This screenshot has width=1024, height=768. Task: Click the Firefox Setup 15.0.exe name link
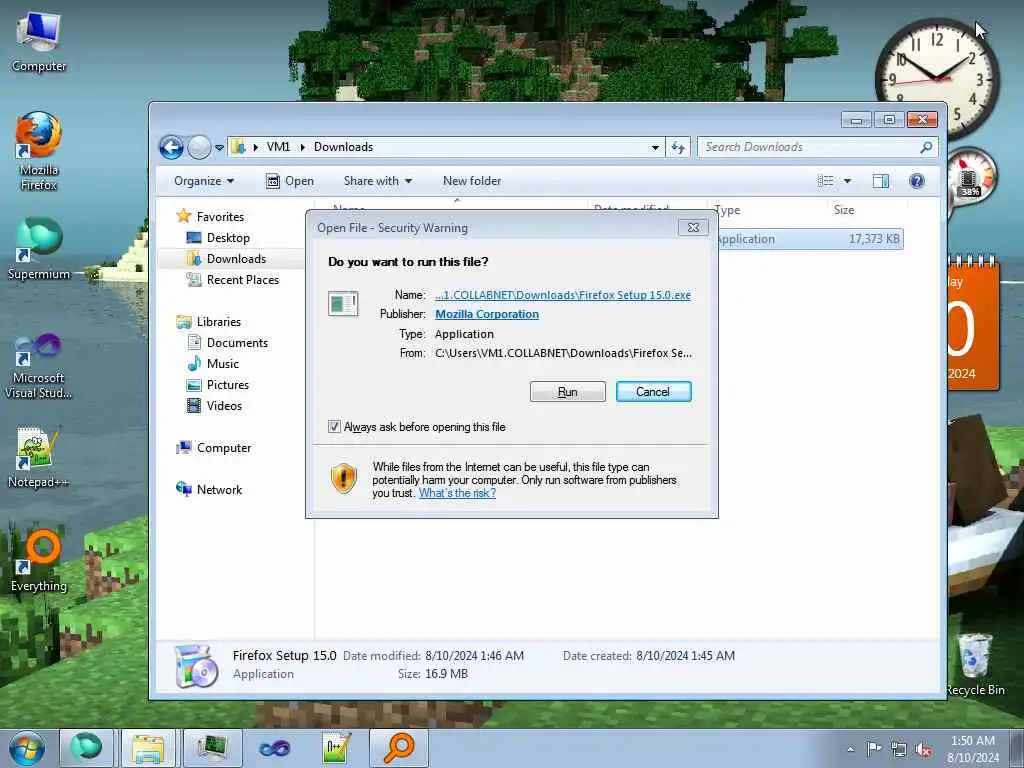(x=563, y=295)
